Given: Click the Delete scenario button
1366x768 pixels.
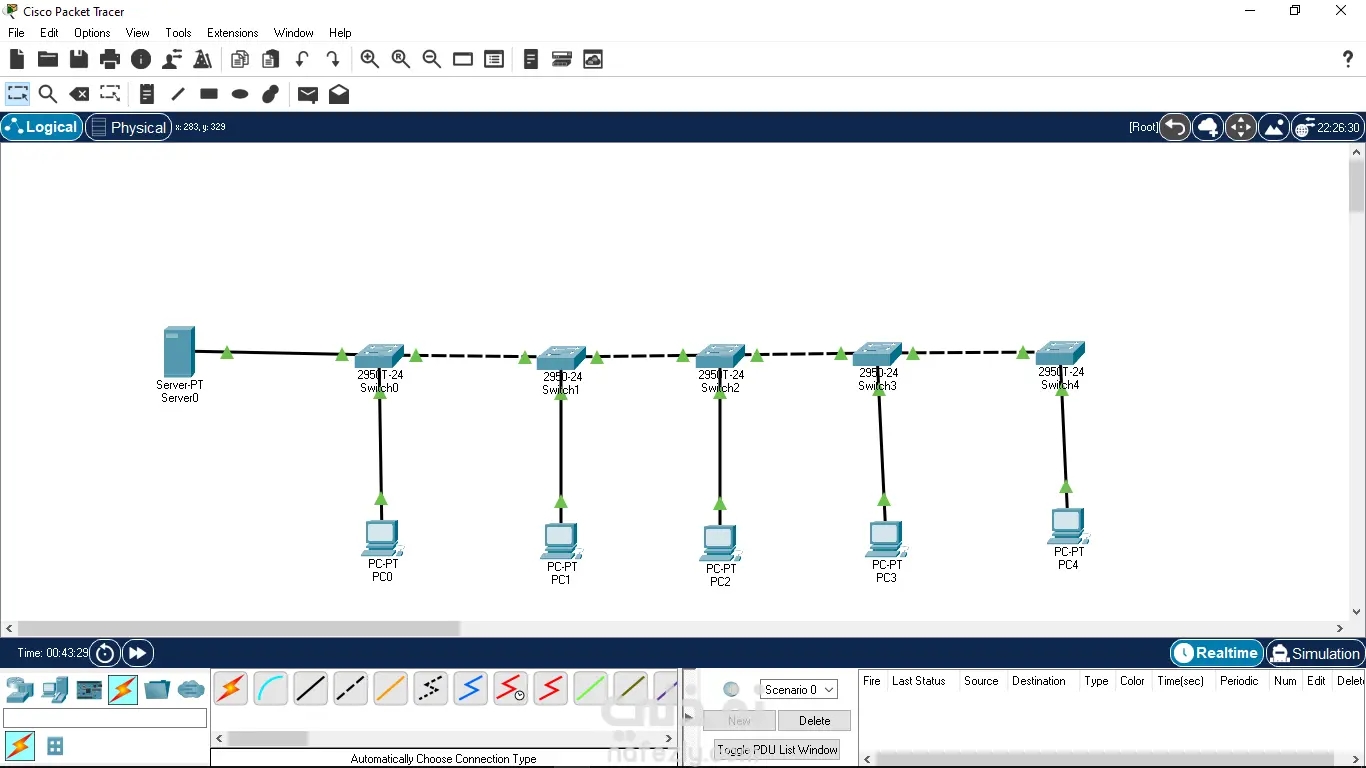Looking at the screenshot, I should pyautogui.click(x=814, y=721).
